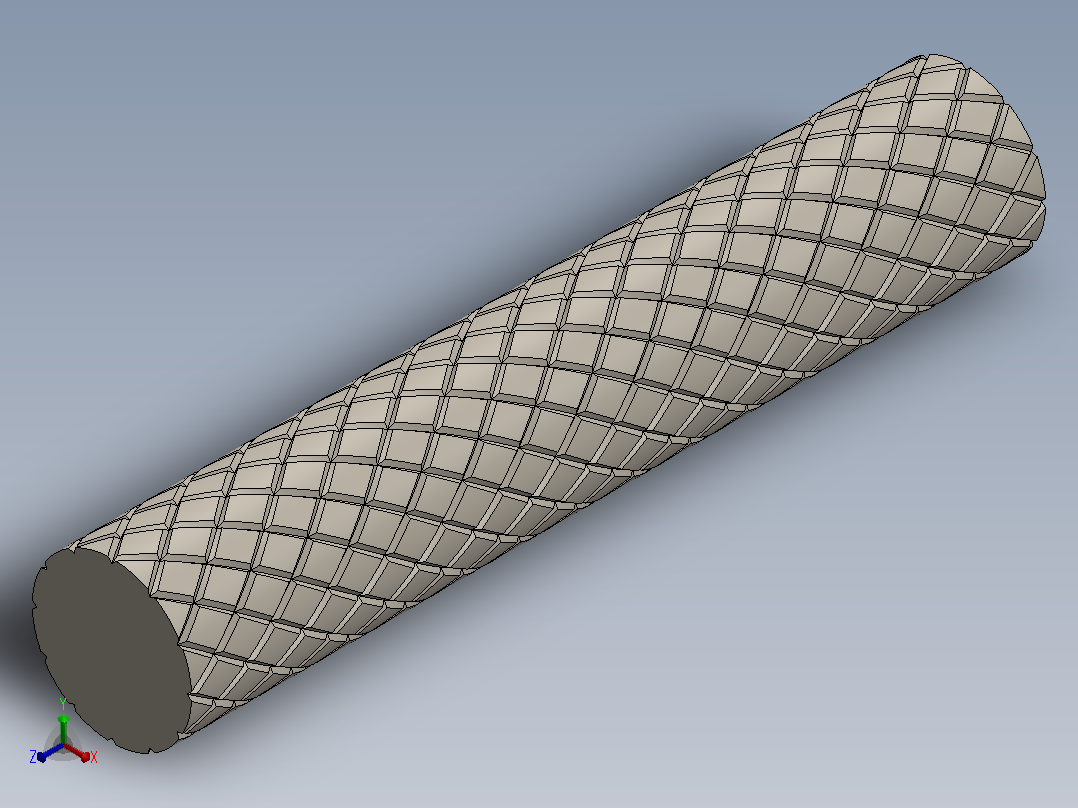Click the red X axis arrow of triad

coord(78,752)
